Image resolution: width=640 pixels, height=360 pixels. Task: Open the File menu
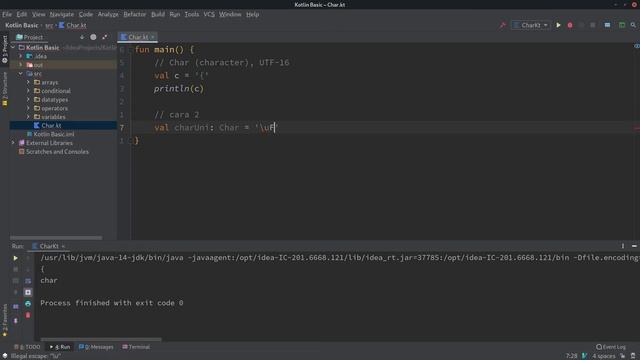point(7,14)
